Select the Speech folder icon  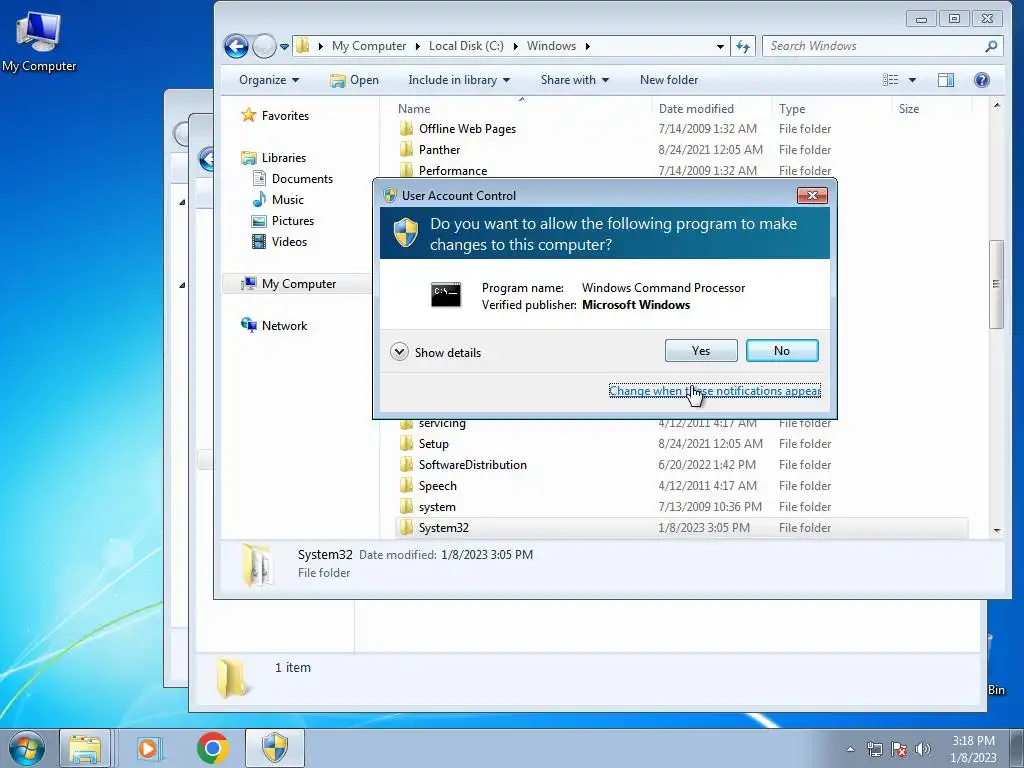406,485
